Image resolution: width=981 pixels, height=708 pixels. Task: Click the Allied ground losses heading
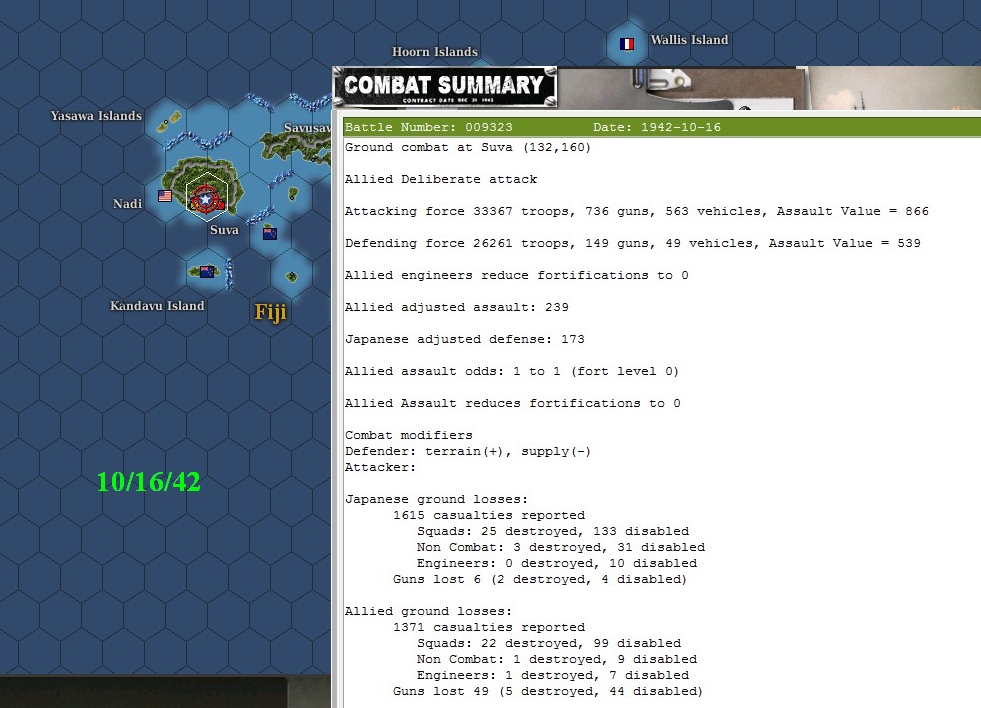(x=429, y=612)
